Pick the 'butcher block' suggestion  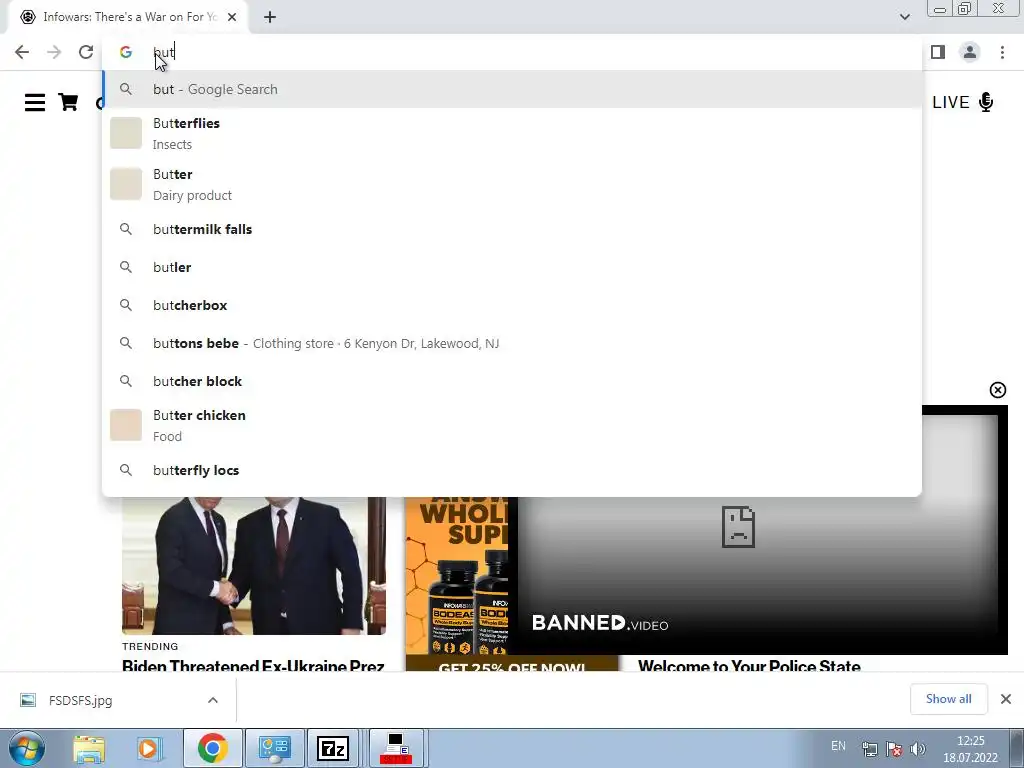point(512,381)
